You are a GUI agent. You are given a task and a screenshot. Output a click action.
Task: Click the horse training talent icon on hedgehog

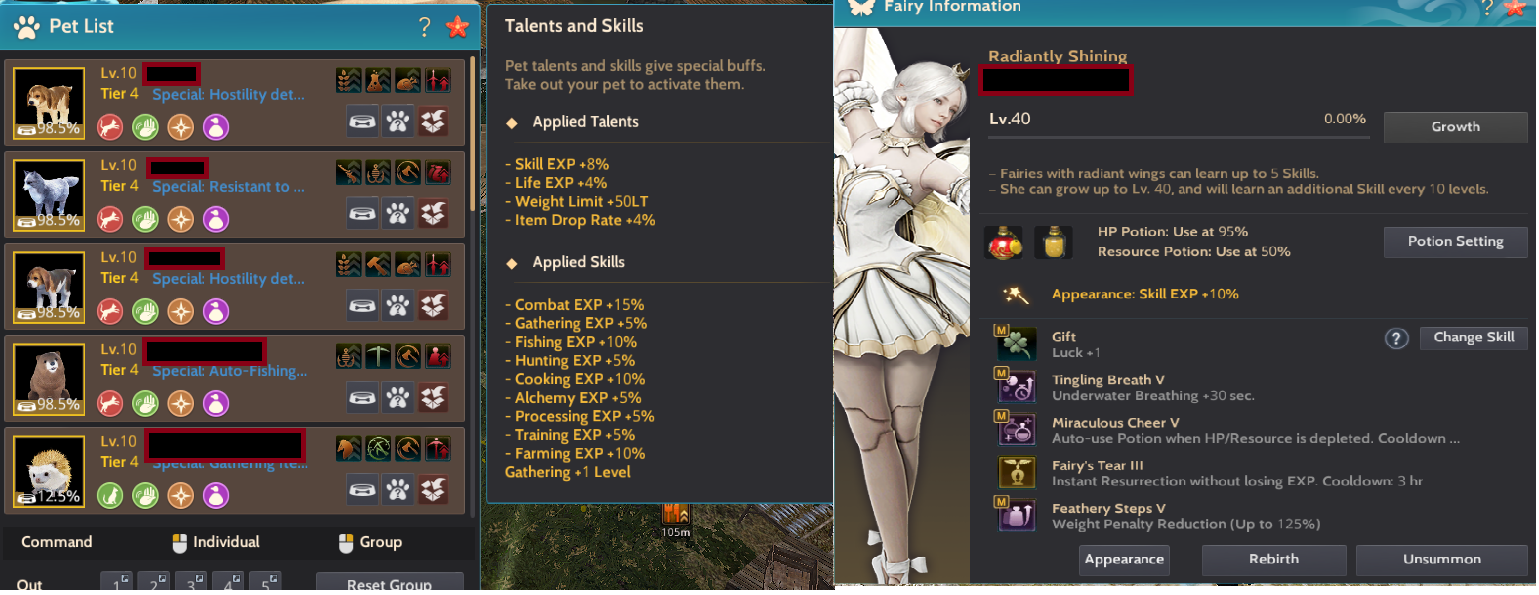click(x=348, y=447)
